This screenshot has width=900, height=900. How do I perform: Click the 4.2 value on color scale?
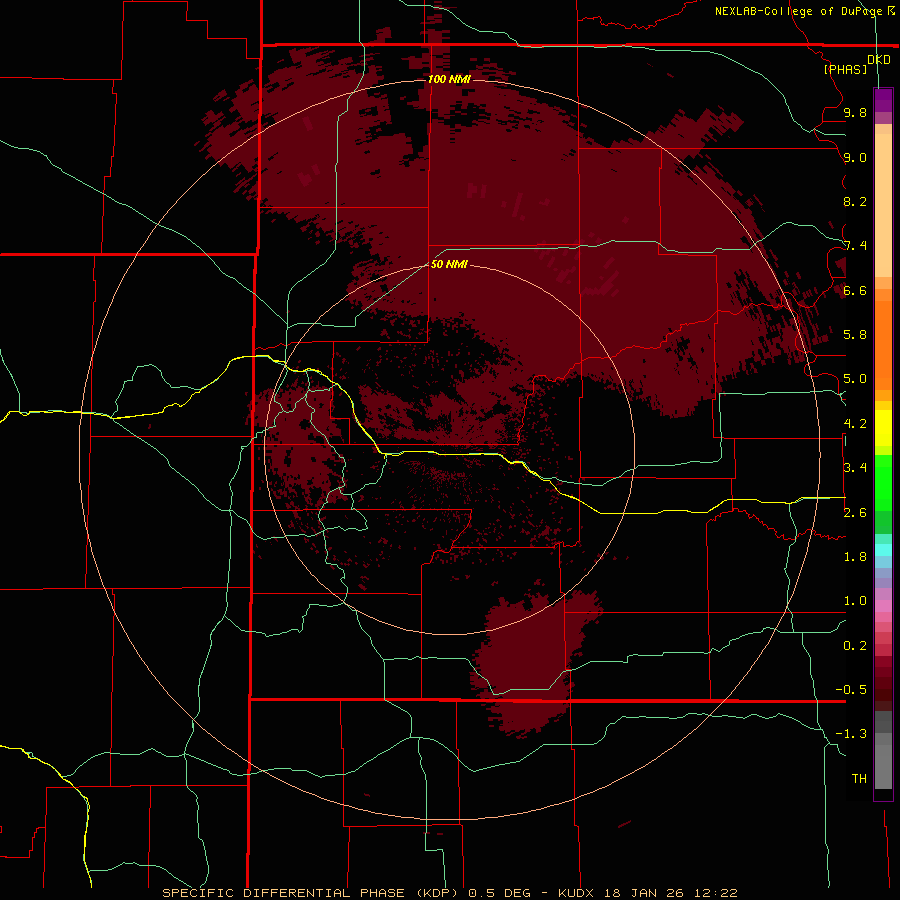(x=855, y=424)
